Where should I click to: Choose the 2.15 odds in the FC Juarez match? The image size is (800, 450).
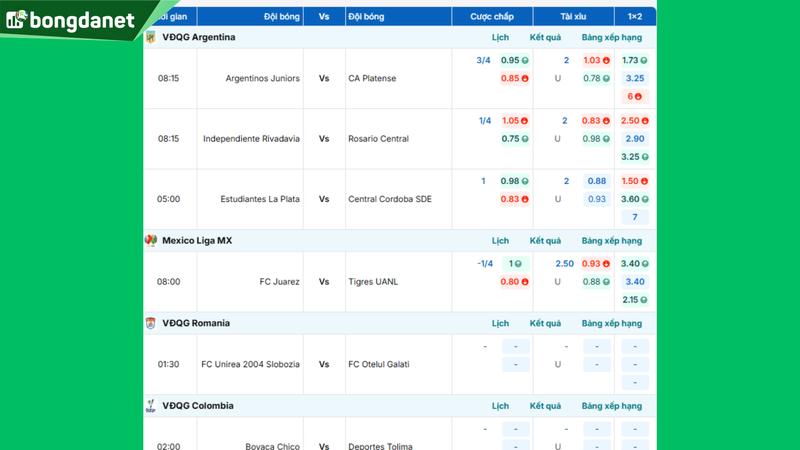[x=634, y=300]
